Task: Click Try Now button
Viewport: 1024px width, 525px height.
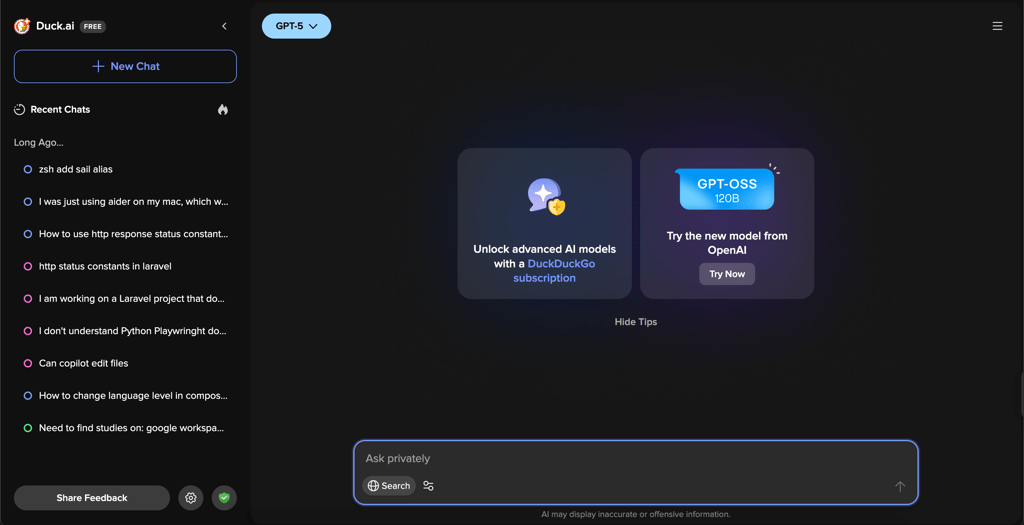Action: 727,274
